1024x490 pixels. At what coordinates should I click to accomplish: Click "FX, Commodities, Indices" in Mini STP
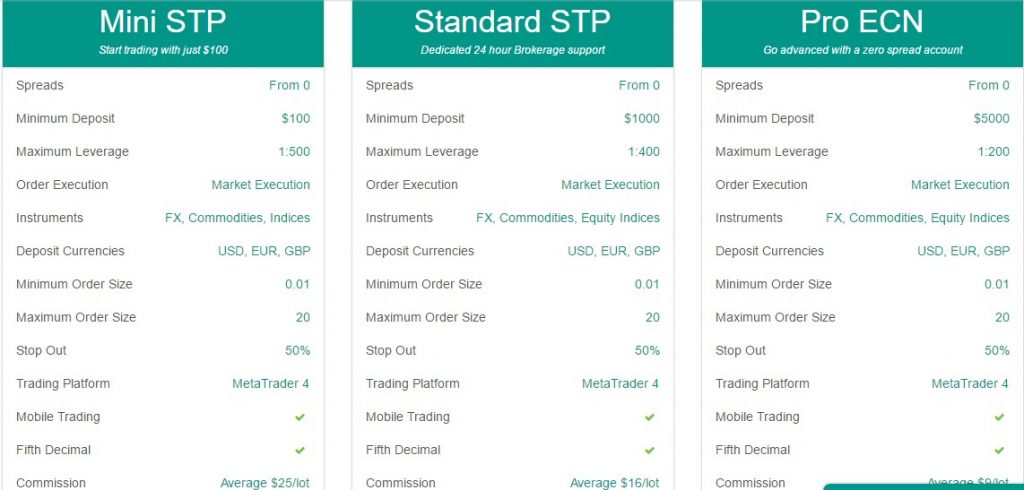[x=238, y=218]
